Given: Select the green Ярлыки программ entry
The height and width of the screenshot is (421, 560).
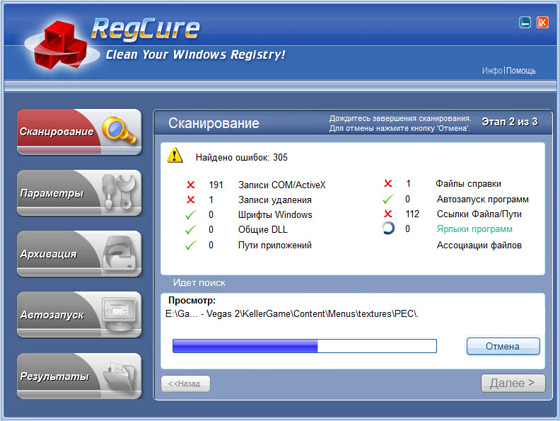Looking at the screenshot, I should coord(474,229).
